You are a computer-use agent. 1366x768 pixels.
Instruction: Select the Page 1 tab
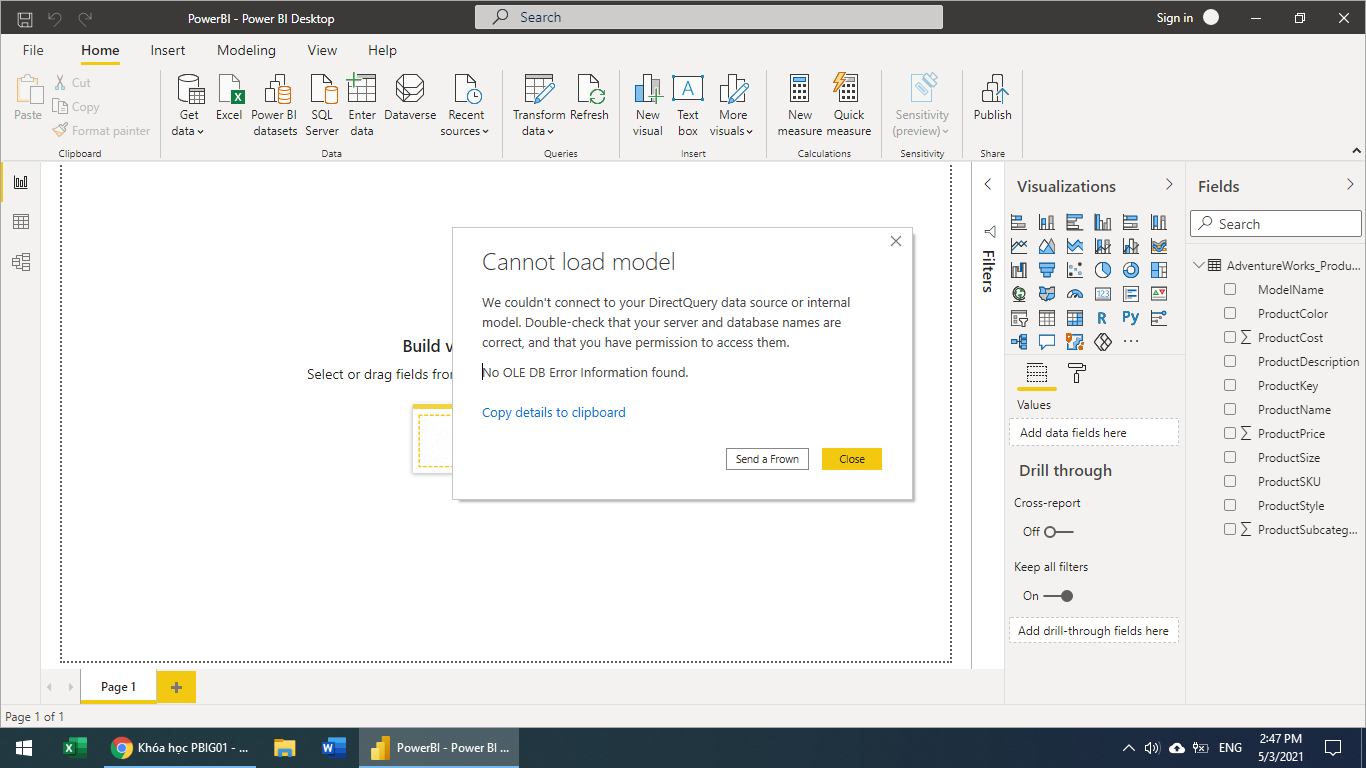[x=118, y=687]
